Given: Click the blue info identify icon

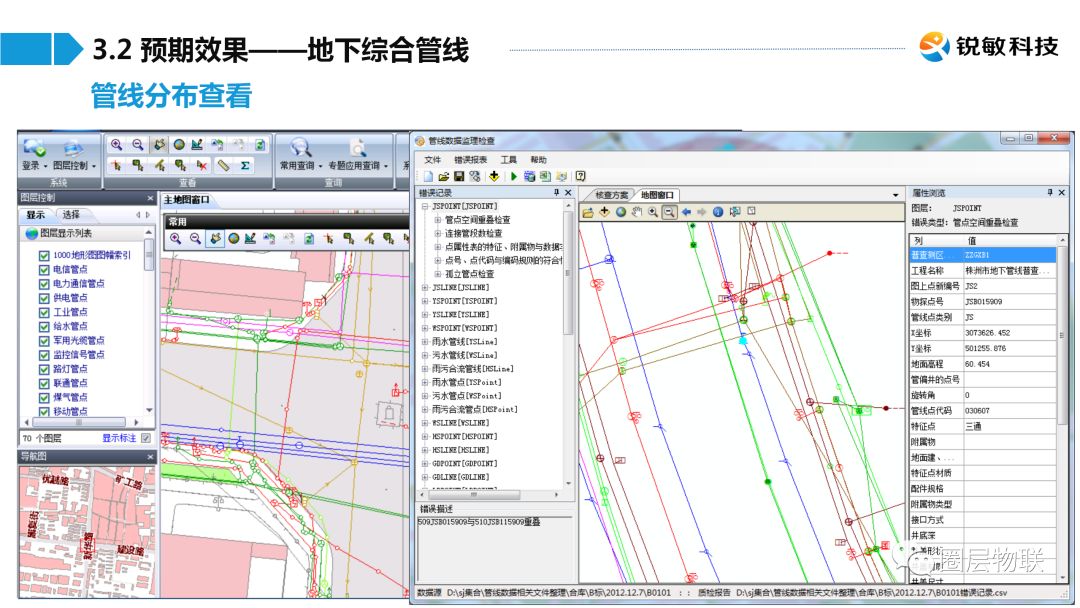Looking at the screenshot, I should click(x=718, y=212).
